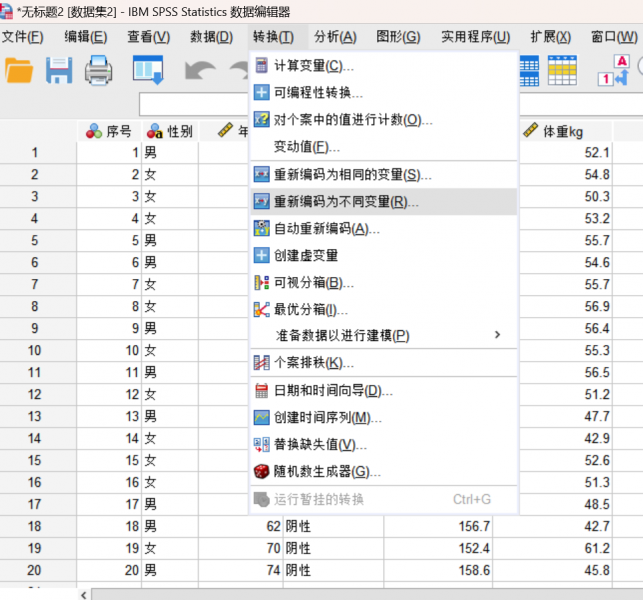Click the Open folder toolbar icon
The height and width of the screenshot is (600, 643).
19,71
